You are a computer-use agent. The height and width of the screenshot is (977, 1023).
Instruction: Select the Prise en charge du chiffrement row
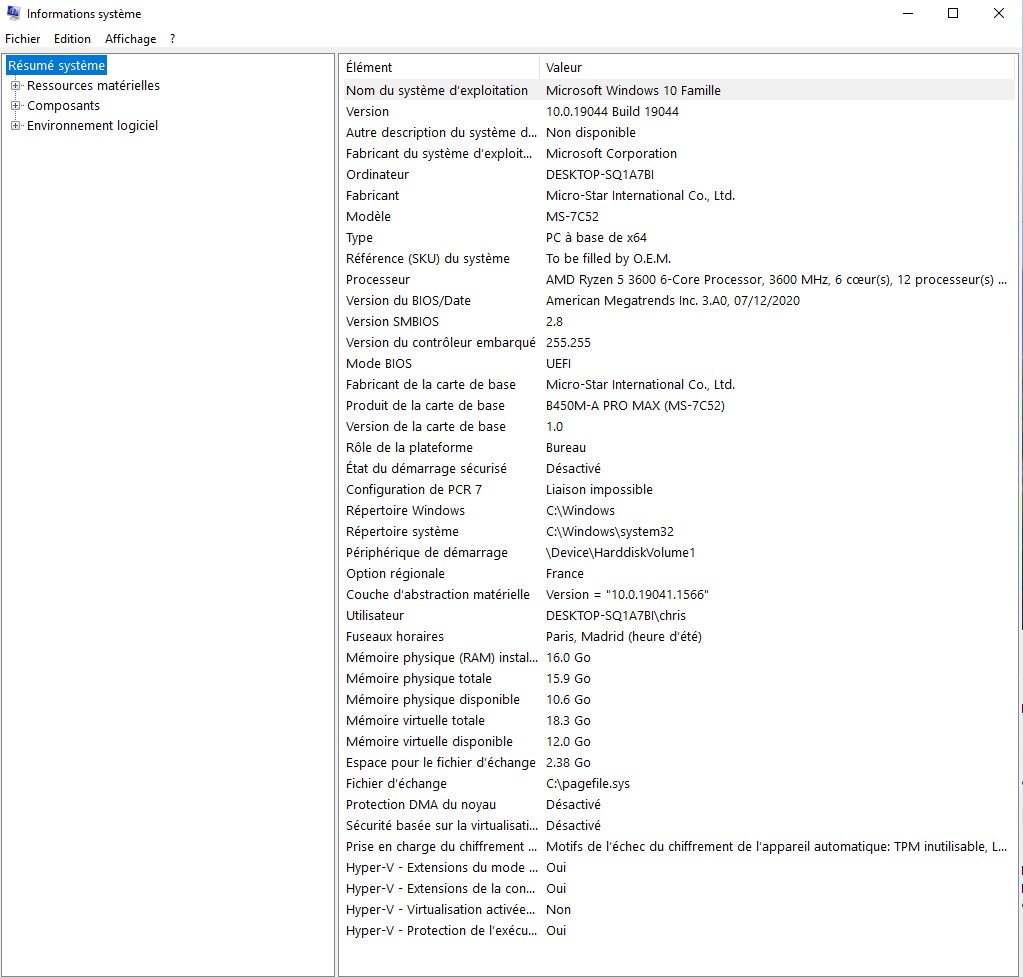click(679, 846)
